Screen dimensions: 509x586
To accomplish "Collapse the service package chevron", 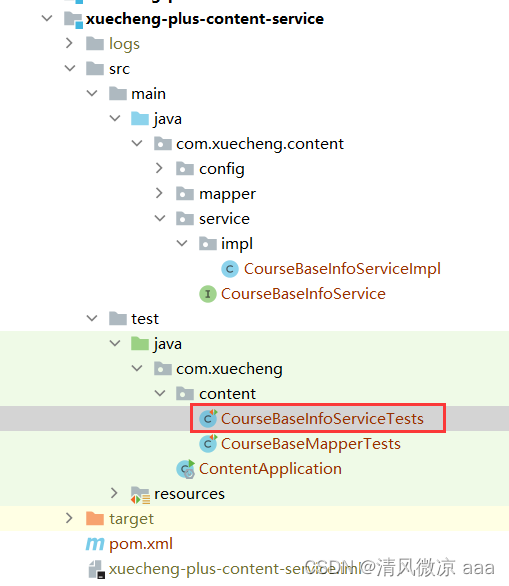I will click(160, 218).
